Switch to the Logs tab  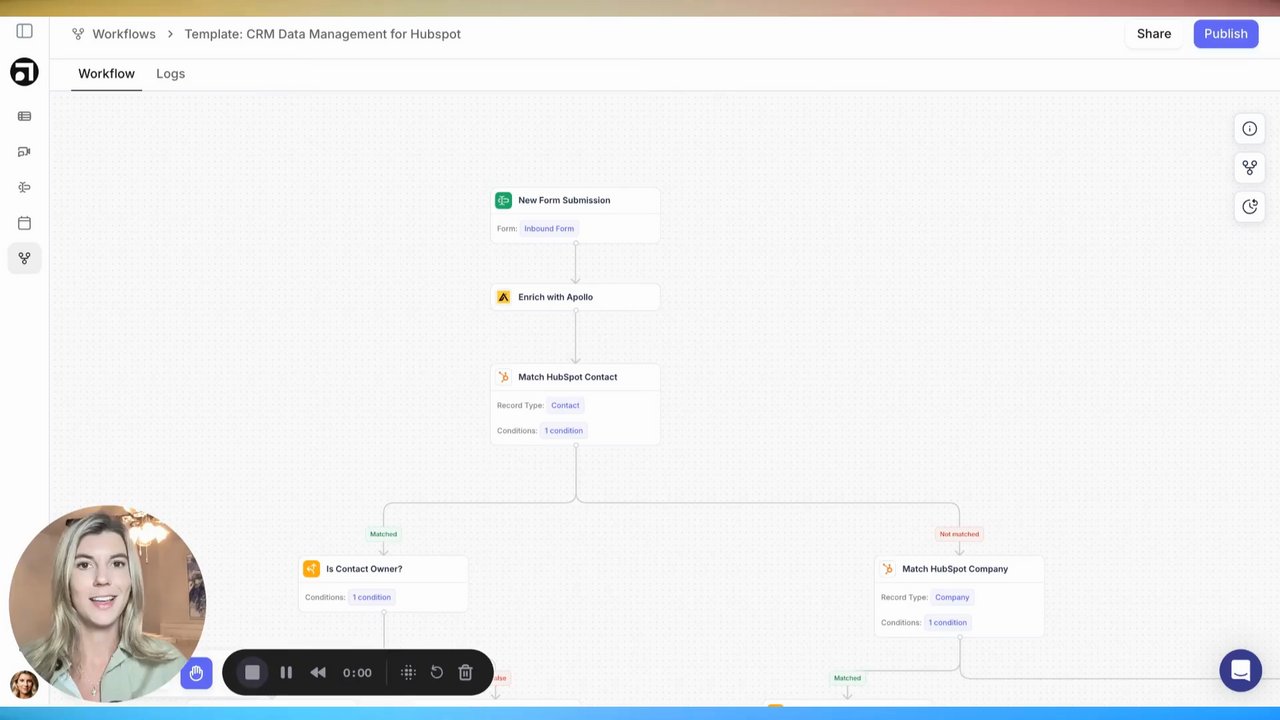170,74
